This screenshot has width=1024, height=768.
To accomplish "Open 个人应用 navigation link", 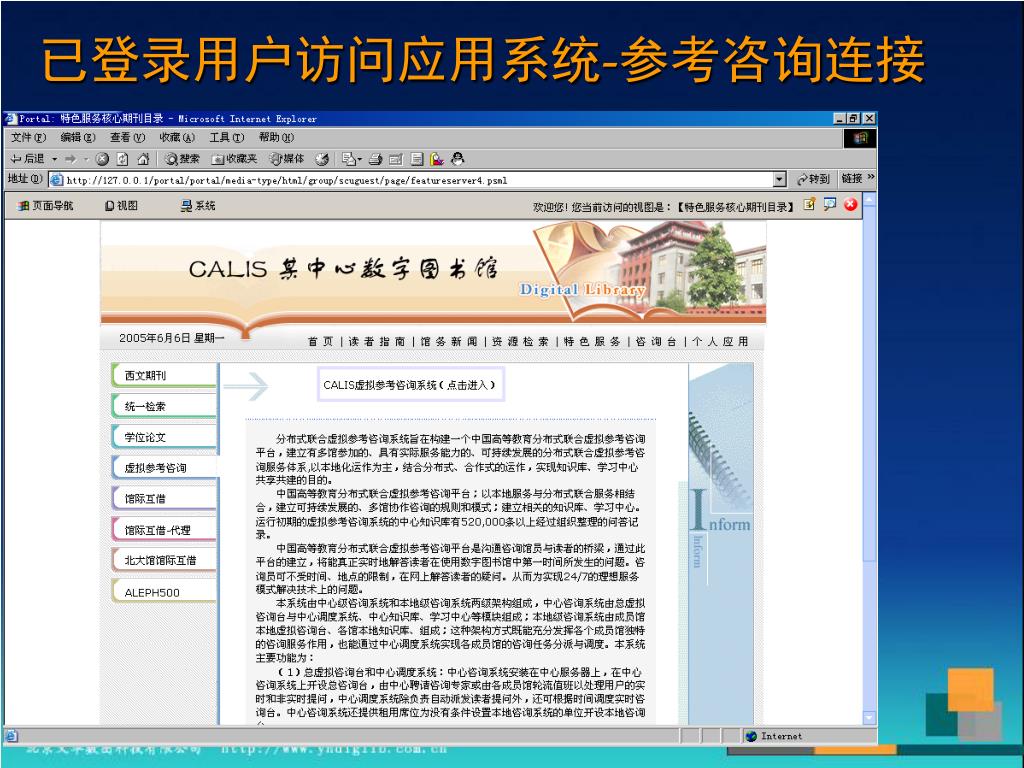I will 720,342.
